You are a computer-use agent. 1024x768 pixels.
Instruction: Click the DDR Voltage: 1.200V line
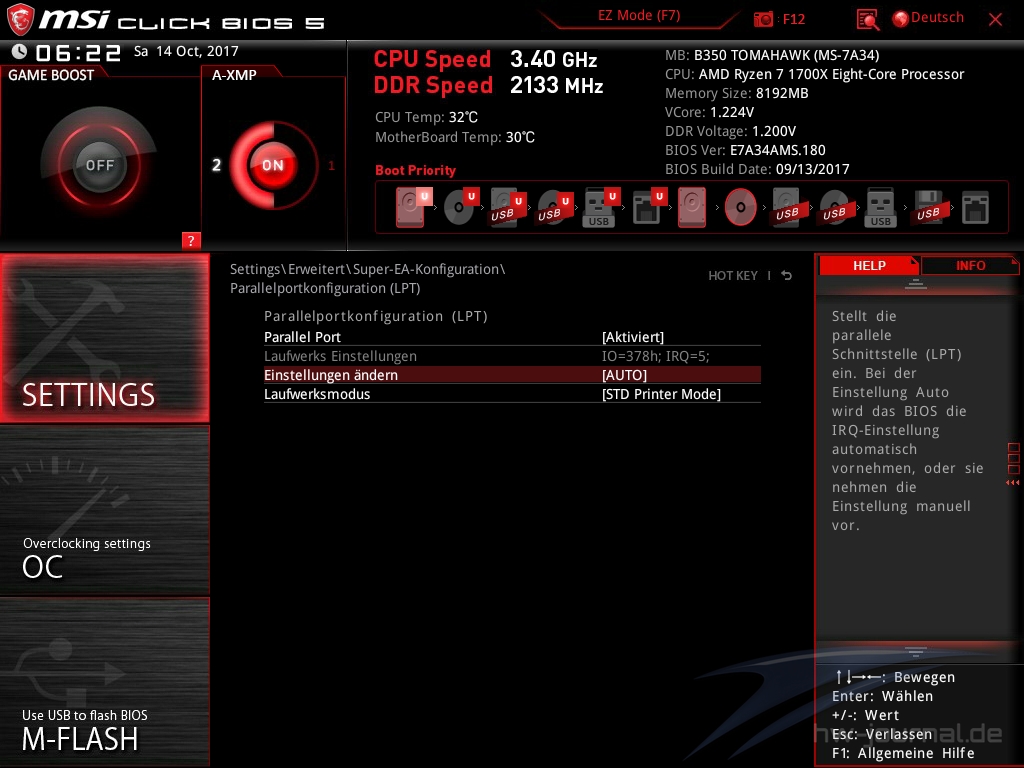click(x=730, y=131)
